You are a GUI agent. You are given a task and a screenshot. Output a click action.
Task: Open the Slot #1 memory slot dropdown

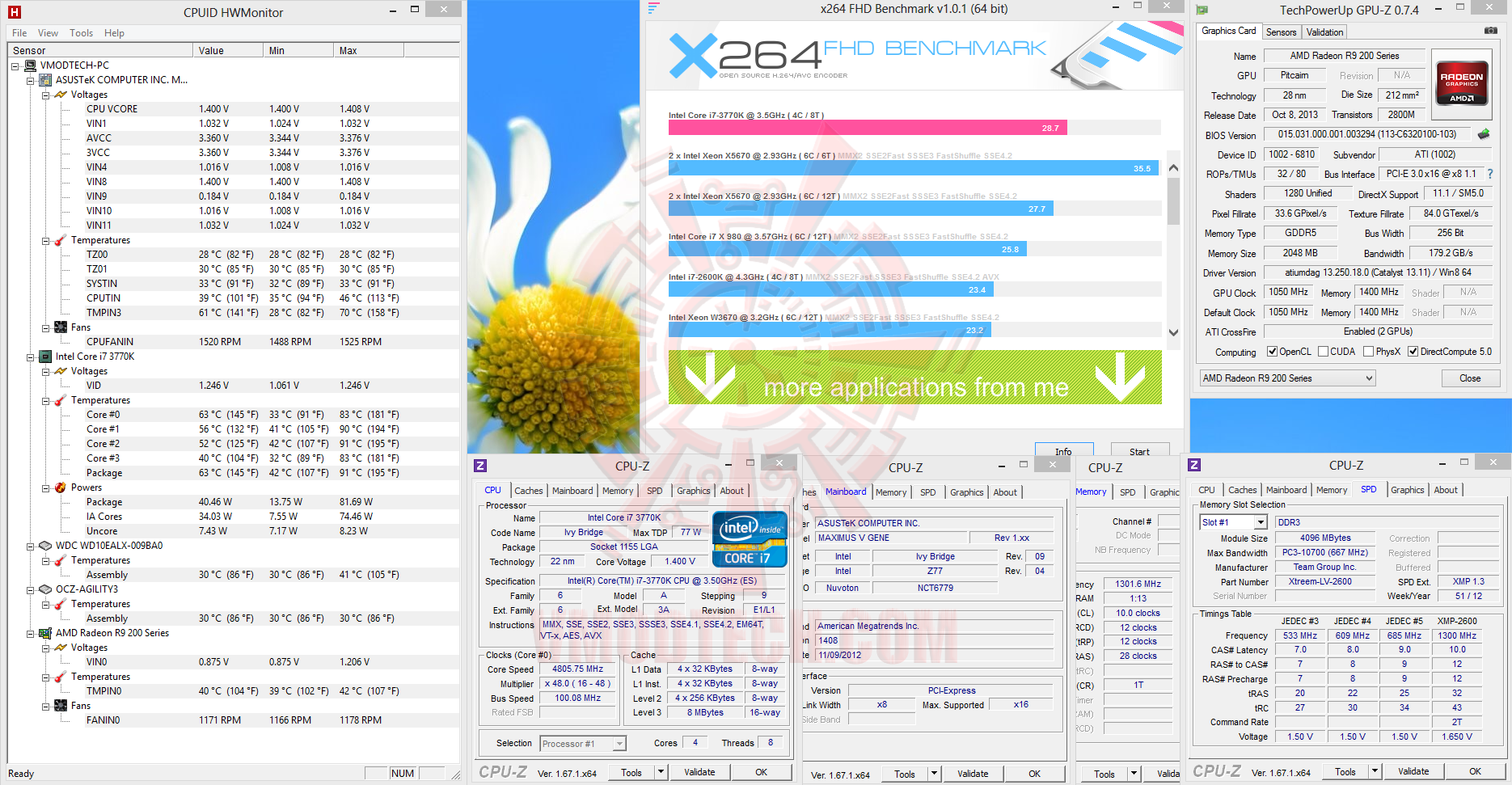pyautogui.click(x=1233, y=522)
